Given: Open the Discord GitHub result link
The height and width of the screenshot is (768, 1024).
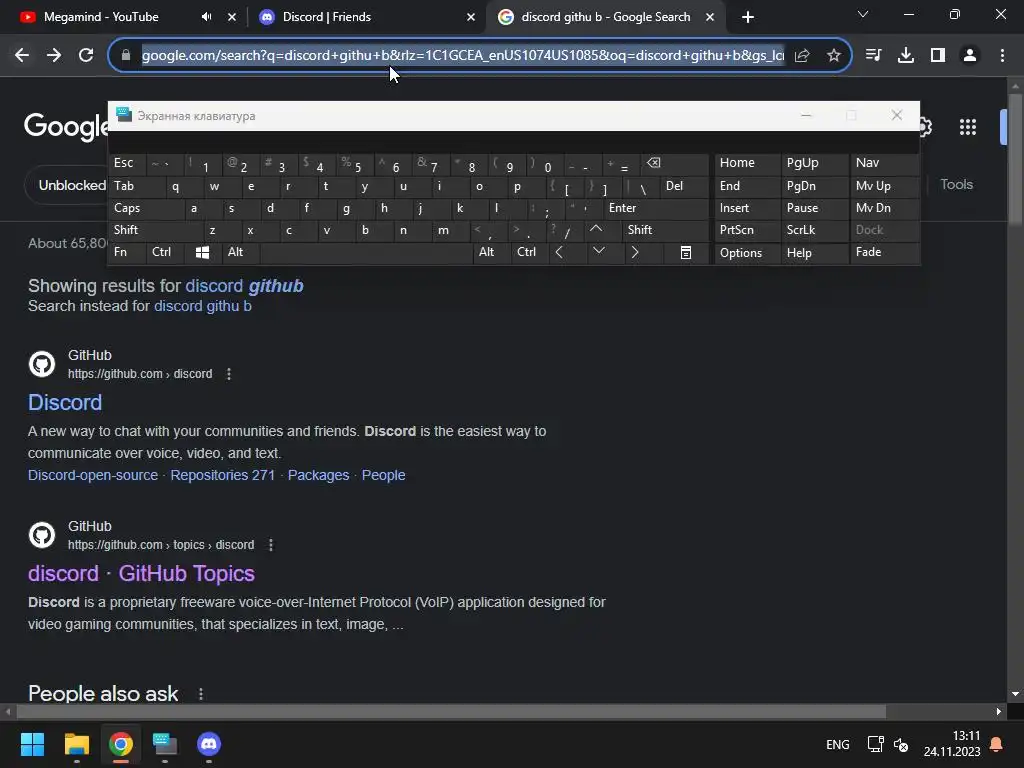Looking at the screenshot, I should click(65, 402).
